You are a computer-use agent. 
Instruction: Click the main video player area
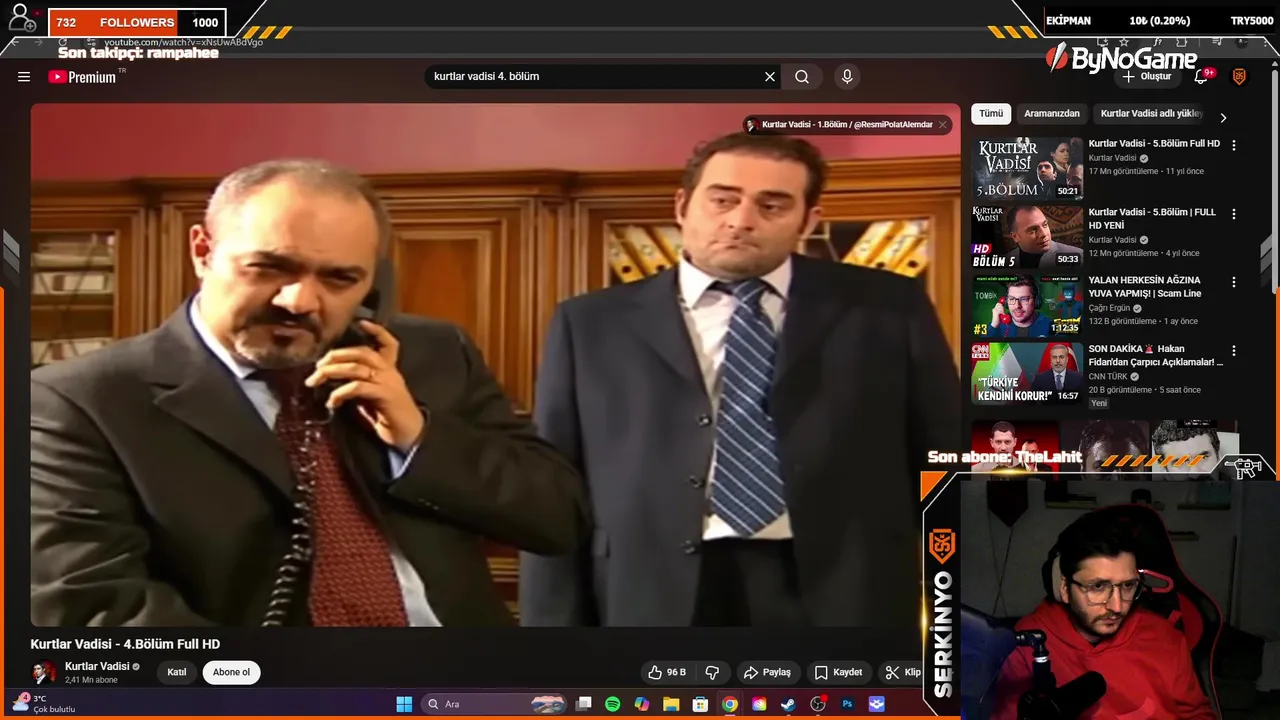(495, 365)
